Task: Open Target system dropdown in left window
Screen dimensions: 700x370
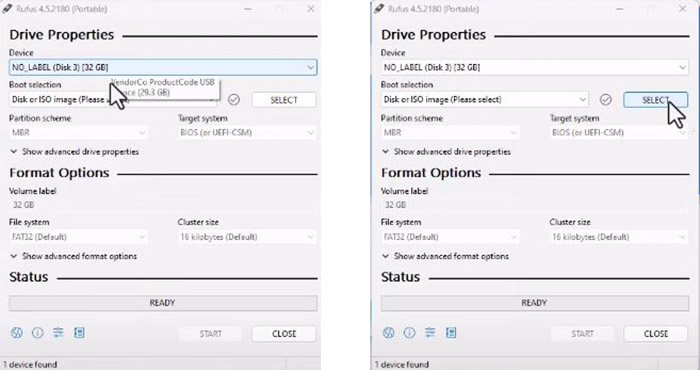Action: (x=247, y=133)
